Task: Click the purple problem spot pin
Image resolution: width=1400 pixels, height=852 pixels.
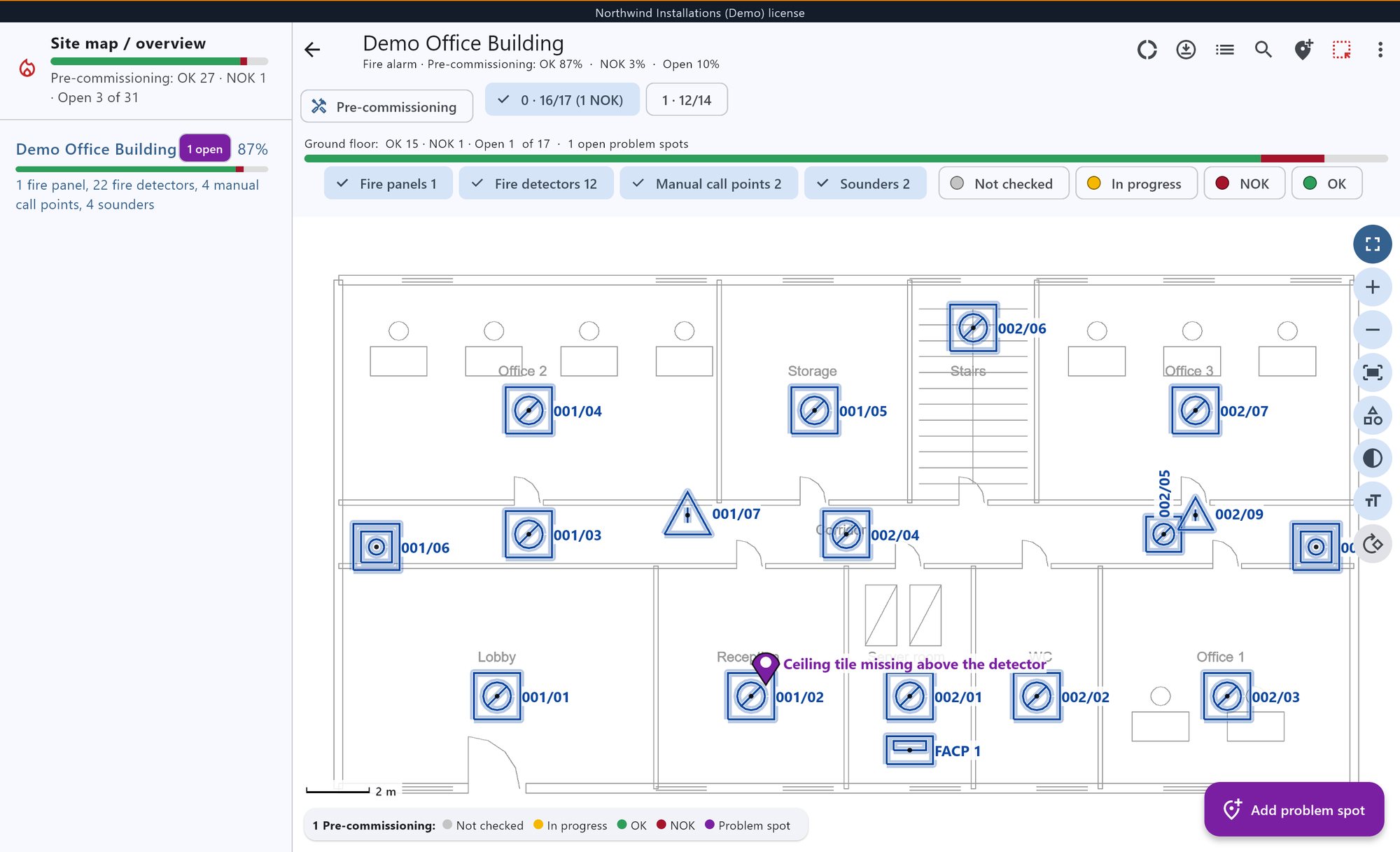Action: pyautogui.click(x=765, y=667)
